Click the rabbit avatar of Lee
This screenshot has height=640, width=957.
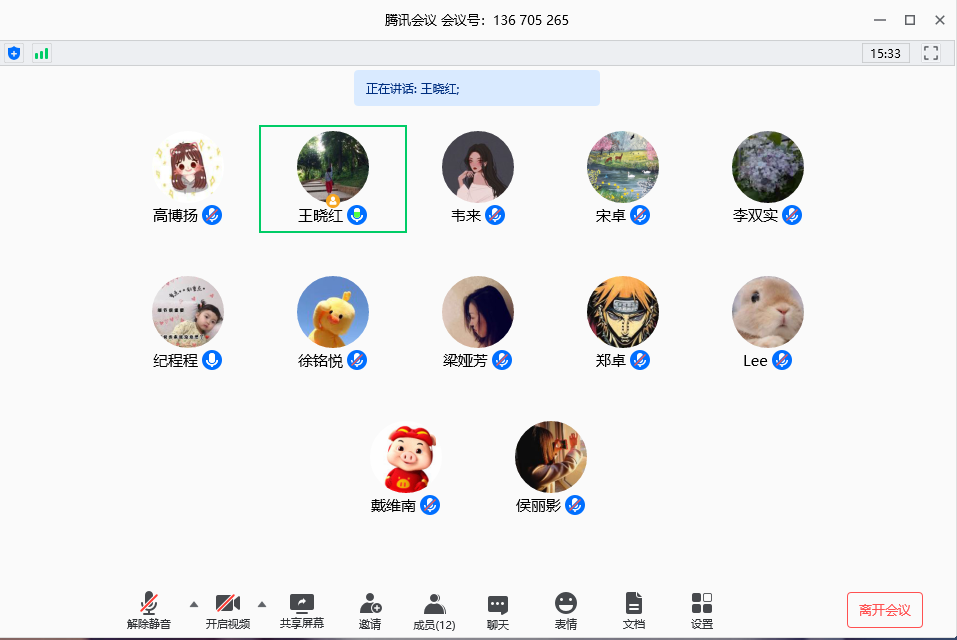[768, 312]
